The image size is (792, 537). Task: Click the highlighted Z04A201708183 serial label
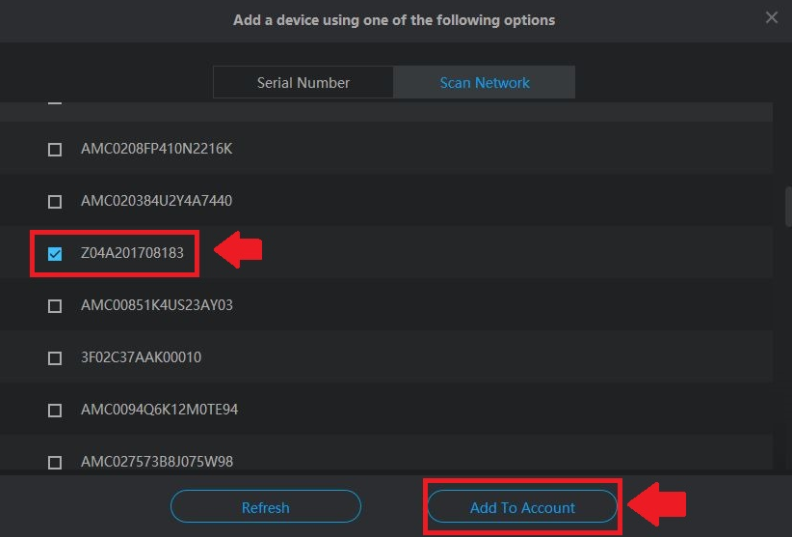tap(132, 253)
